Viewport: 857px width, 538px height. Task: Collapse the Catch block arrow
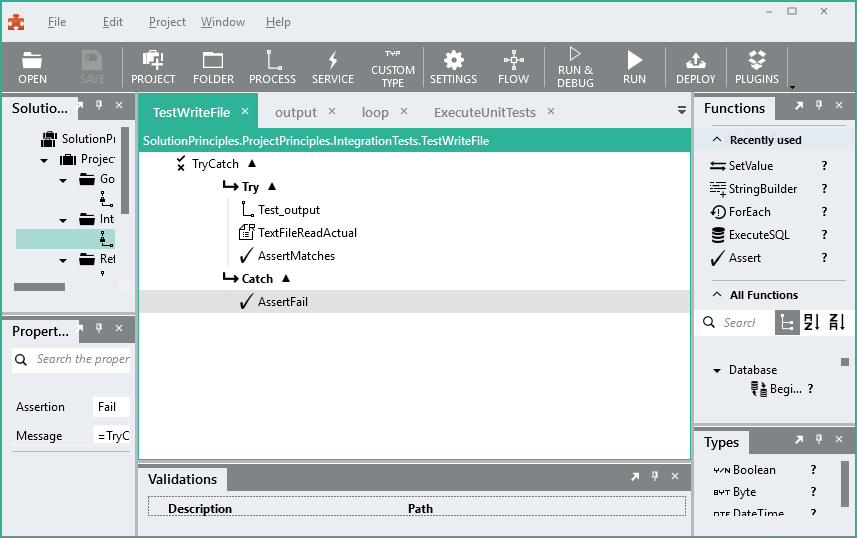285,278
